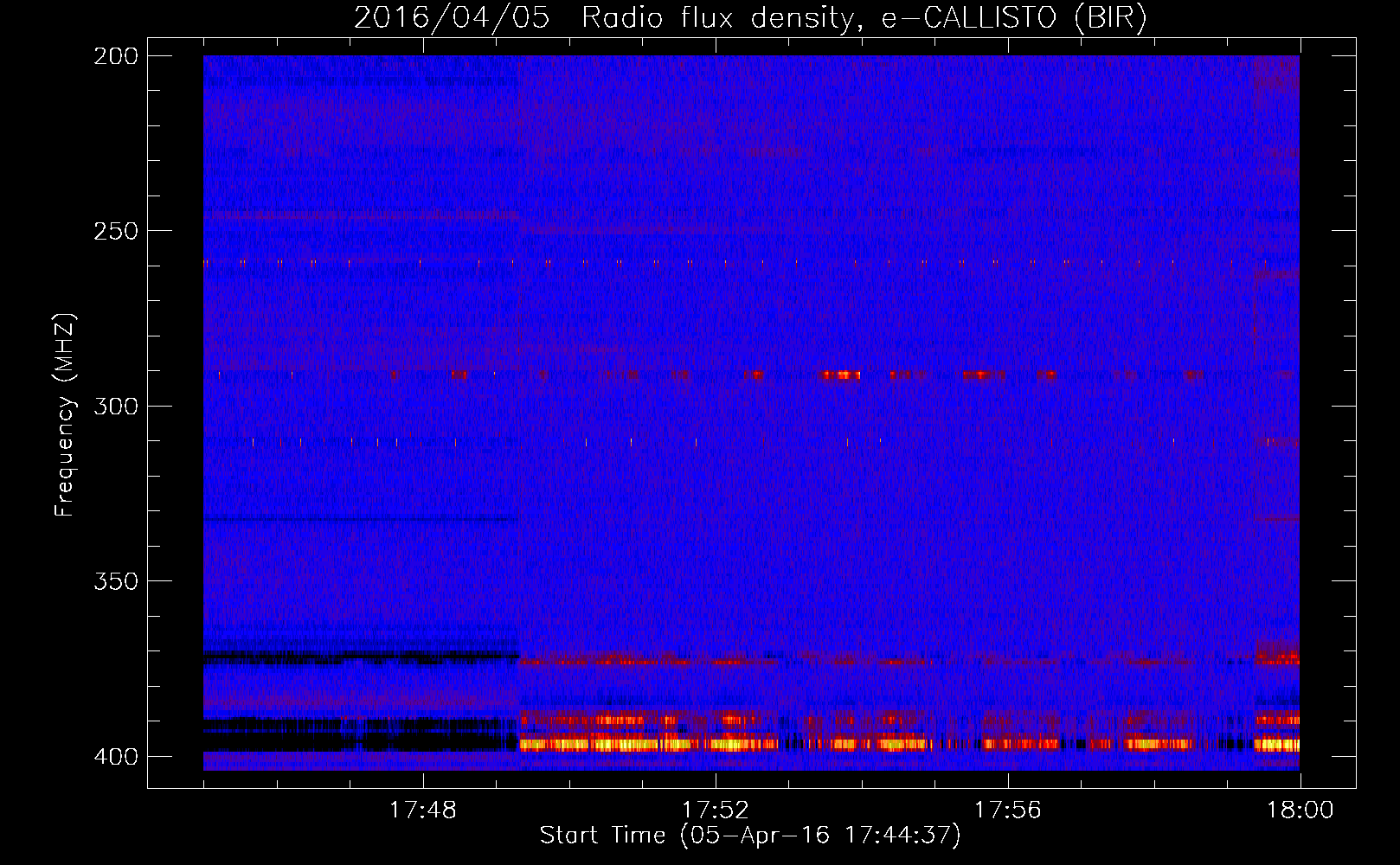Click the red burst near 290 MHz around 17:54
Screen dimensions: 1400x865
[841, 375]
